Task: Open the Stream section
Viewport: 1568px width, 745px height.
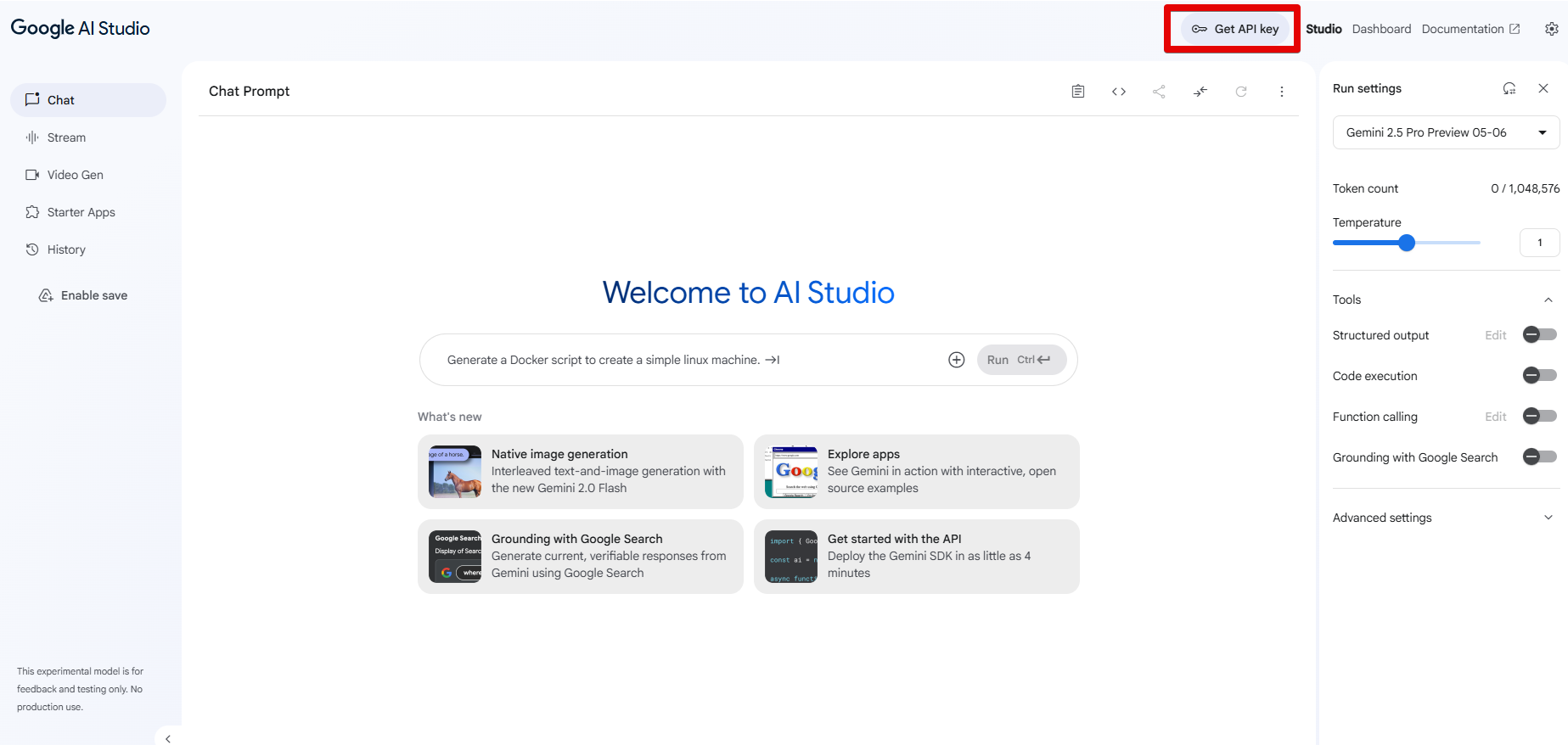Action: click(88, 137)
